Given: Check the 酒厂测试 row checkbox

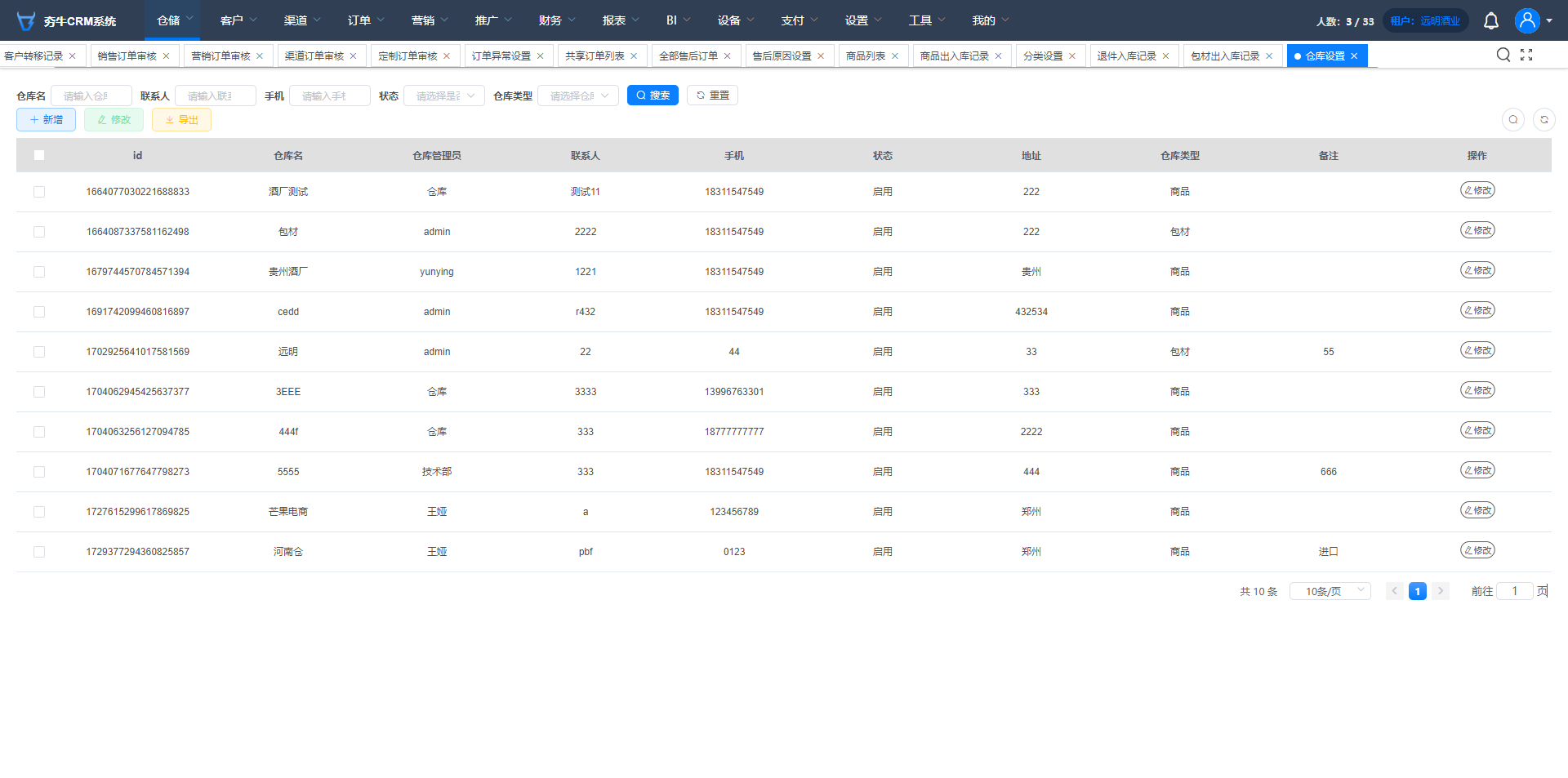Looking at the screenshot, I should pyautogui.click(x=39, y=192).
